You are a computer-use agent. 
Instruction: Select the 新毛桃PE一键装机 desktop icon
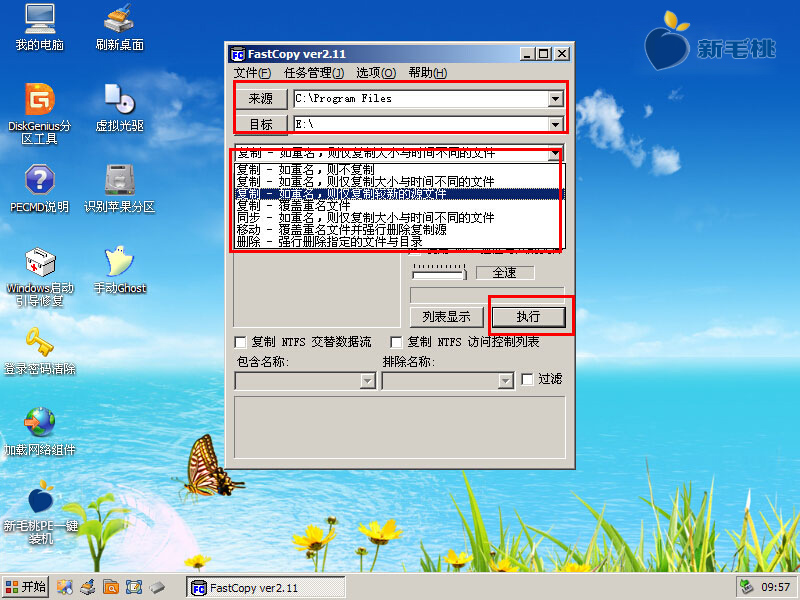click(40, 513)
